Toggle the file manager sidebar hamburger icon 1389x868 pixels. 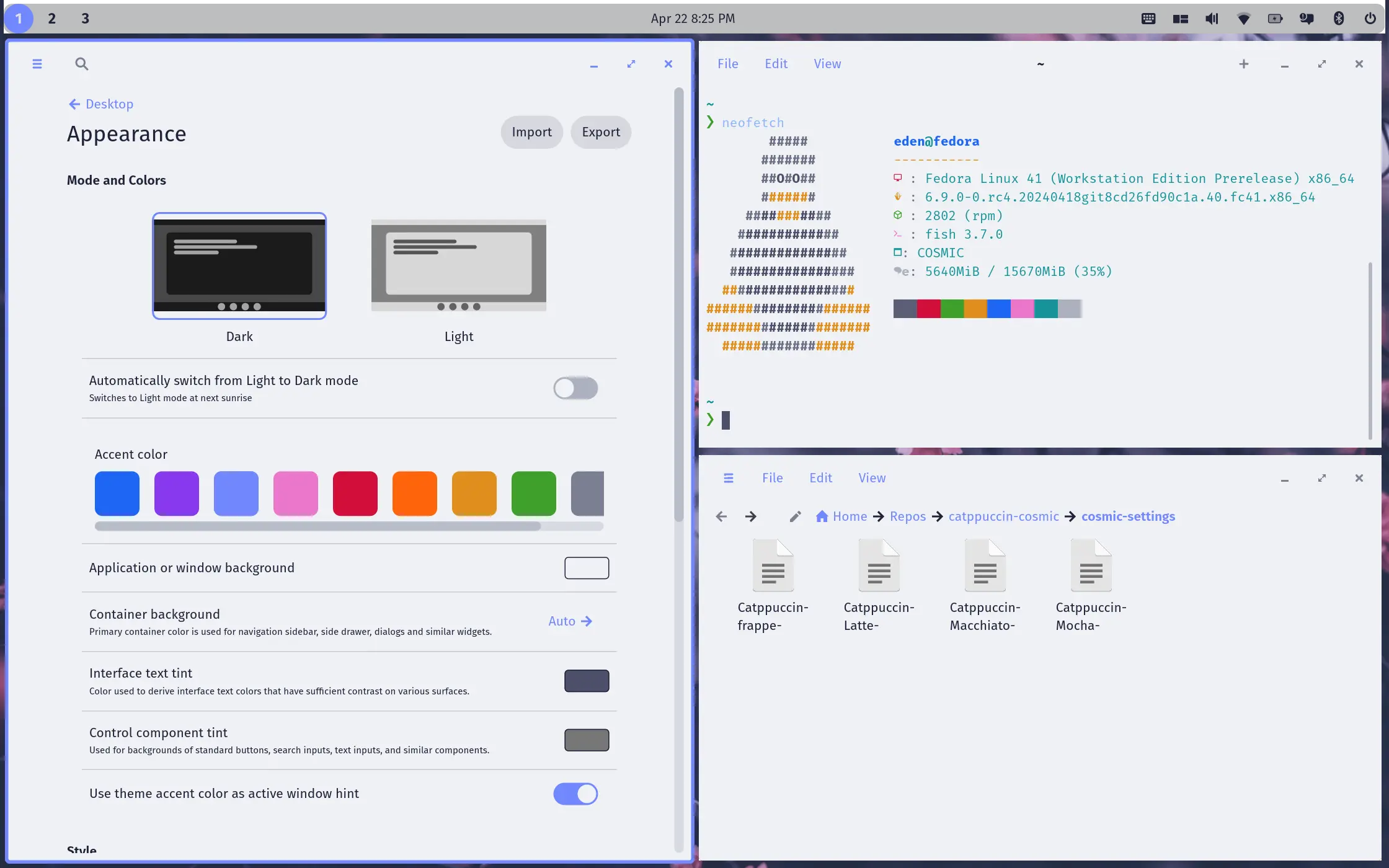click(x=729, y=478)
